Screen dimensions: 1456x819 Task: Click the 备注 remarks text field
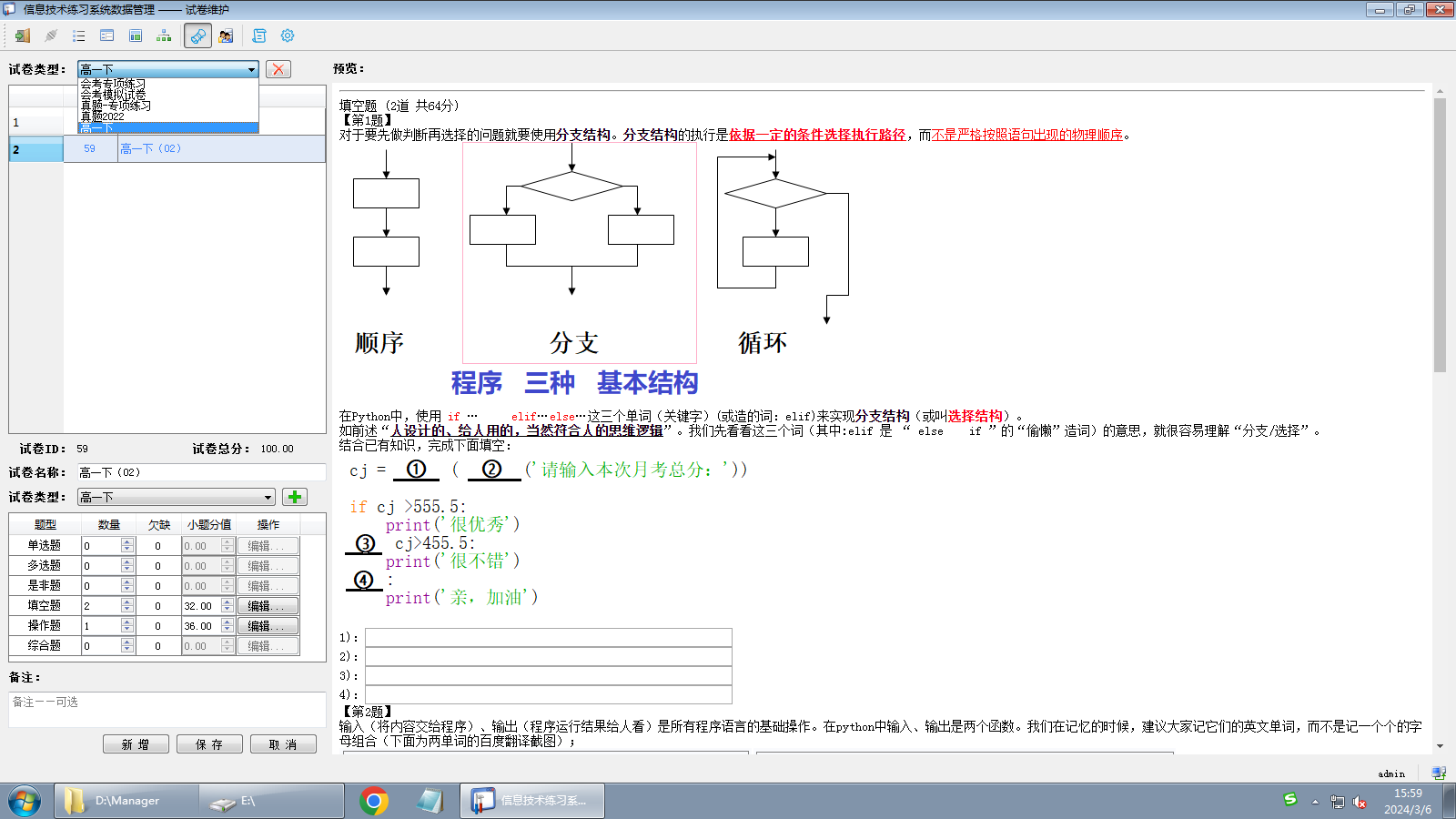[167, 709]
